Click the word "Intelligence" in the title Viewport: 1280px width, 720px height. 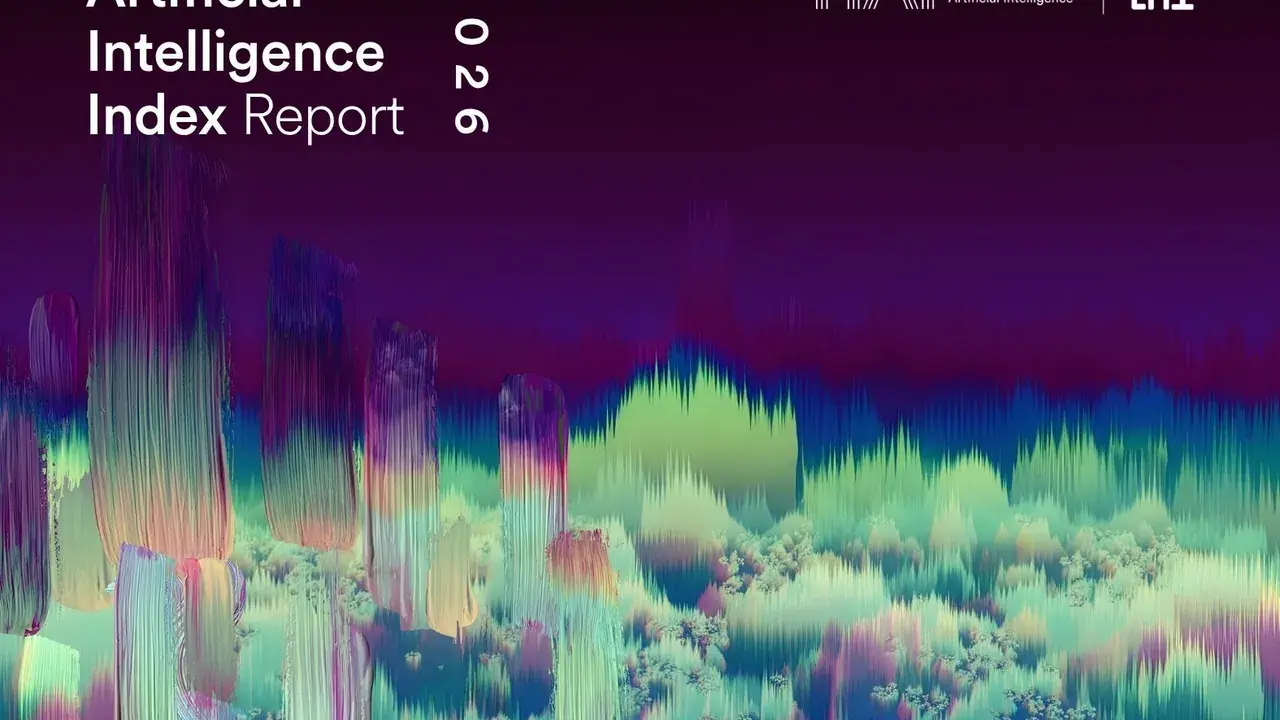pos(236,55)
